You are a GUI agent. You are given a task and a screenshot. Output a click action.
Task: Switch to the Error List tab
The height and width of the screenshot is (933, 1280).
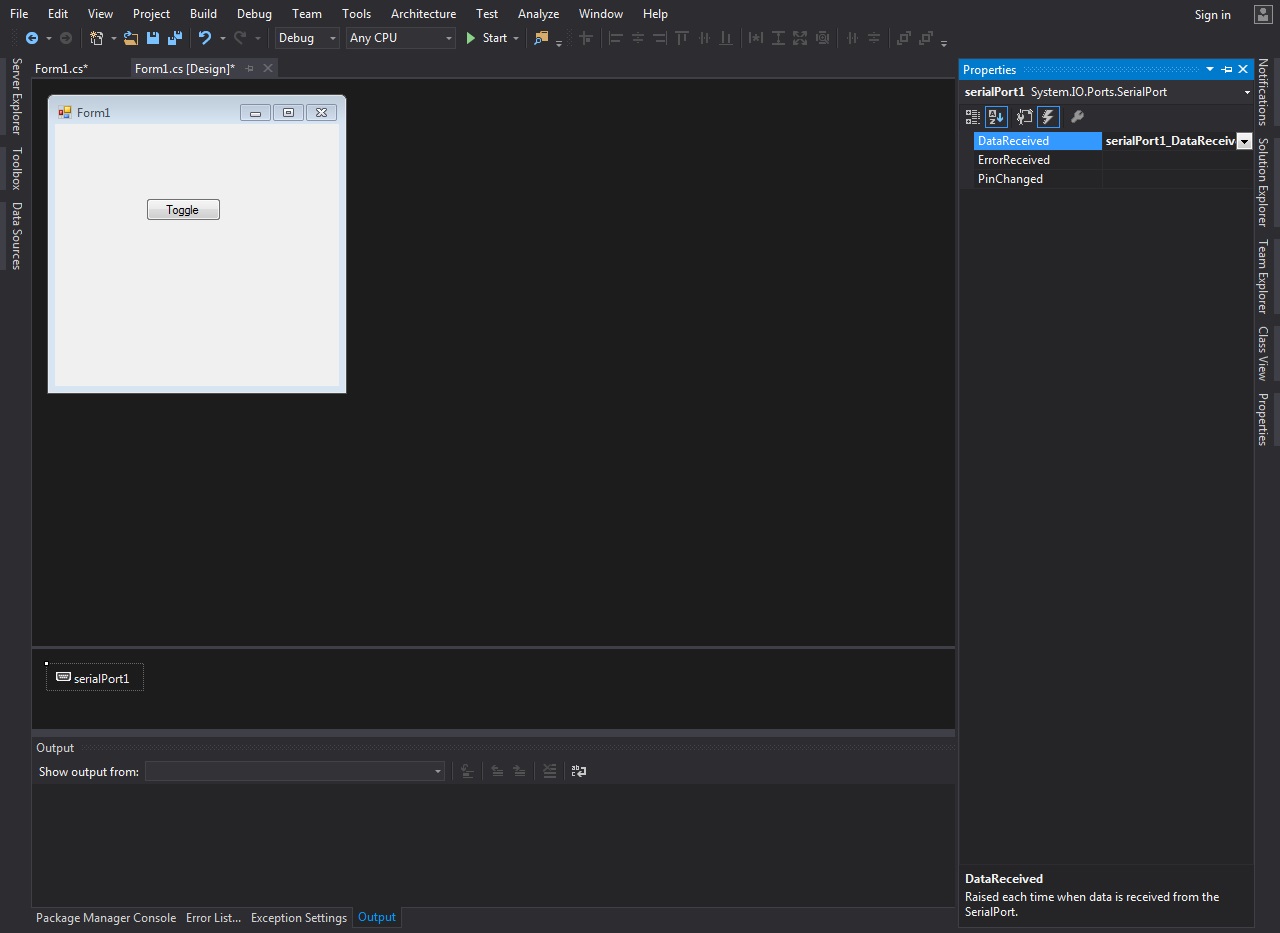coord(213,917)
